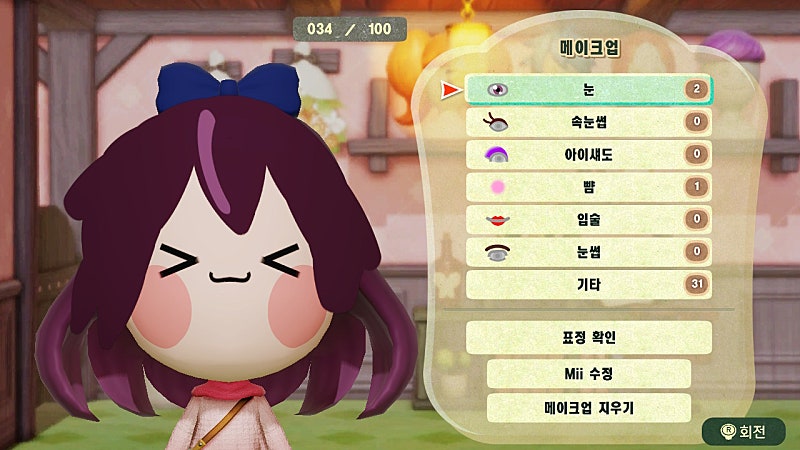The image size is (800, 450).
Task: Click the Mii 수정 button
Action: tap(589, 373)
